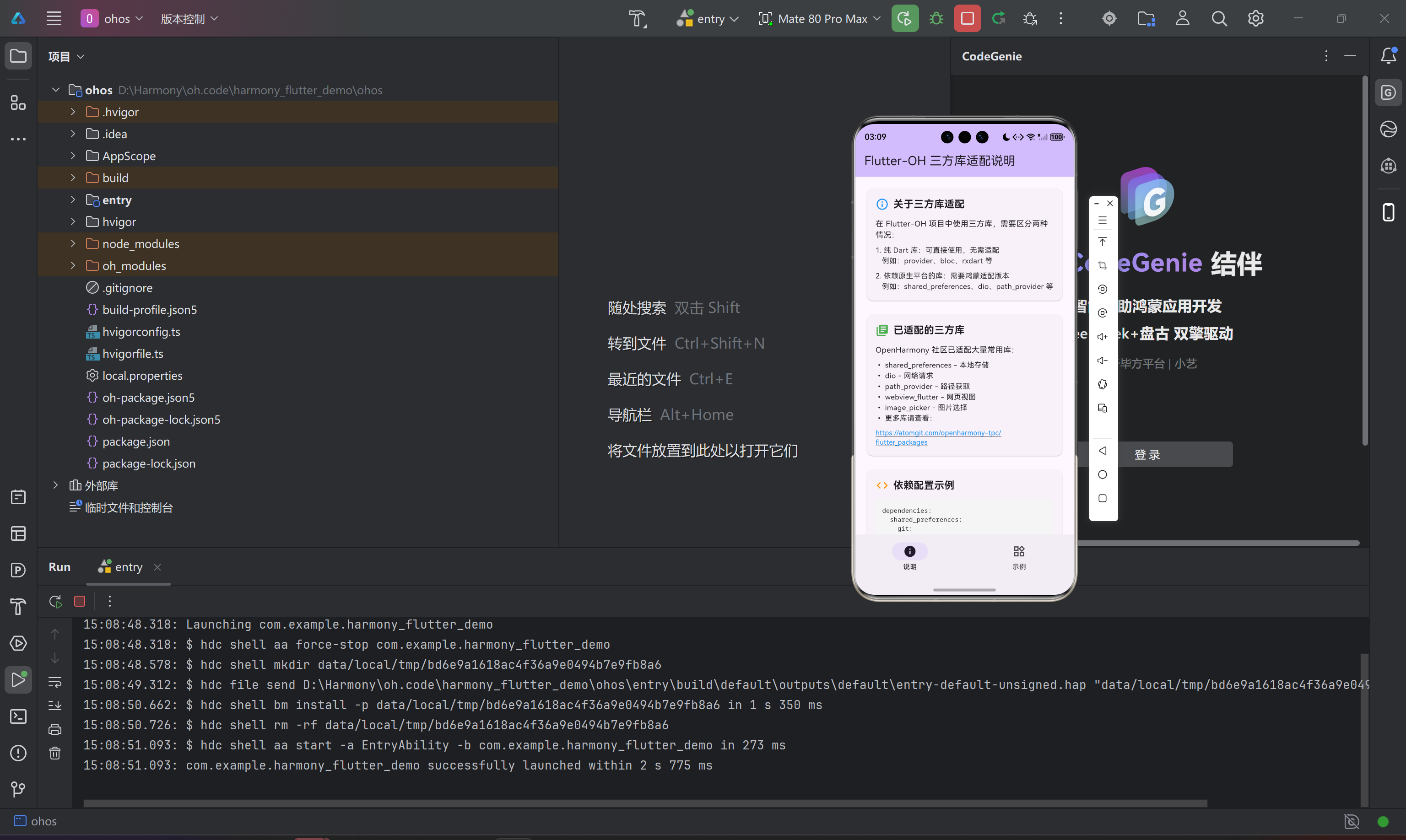Viewport: 1406px width, 840px height.
Task: Open IDE settings gear icon
Action: click(x=1255, y=19)
